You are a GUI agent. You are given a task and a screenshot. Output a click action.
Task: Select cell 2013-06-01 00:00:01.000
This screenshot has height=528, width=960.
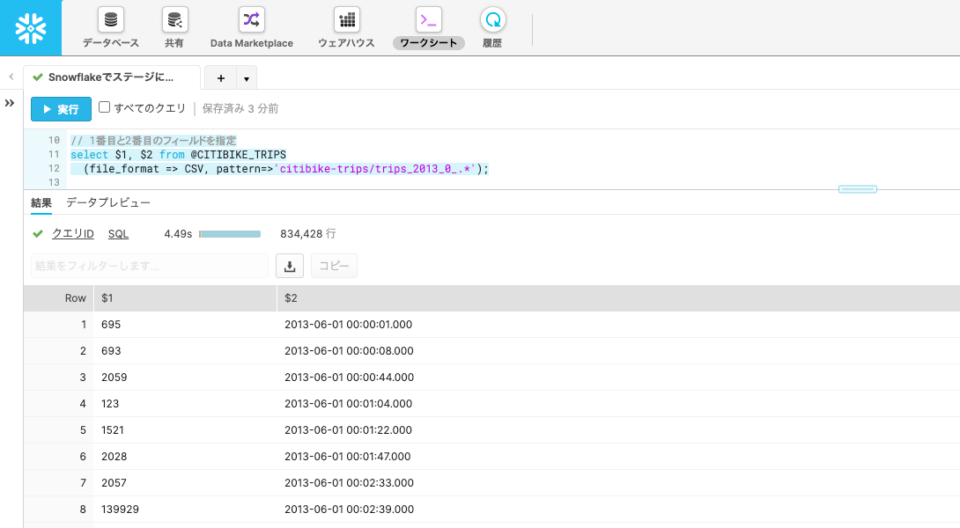pos(348,325)
